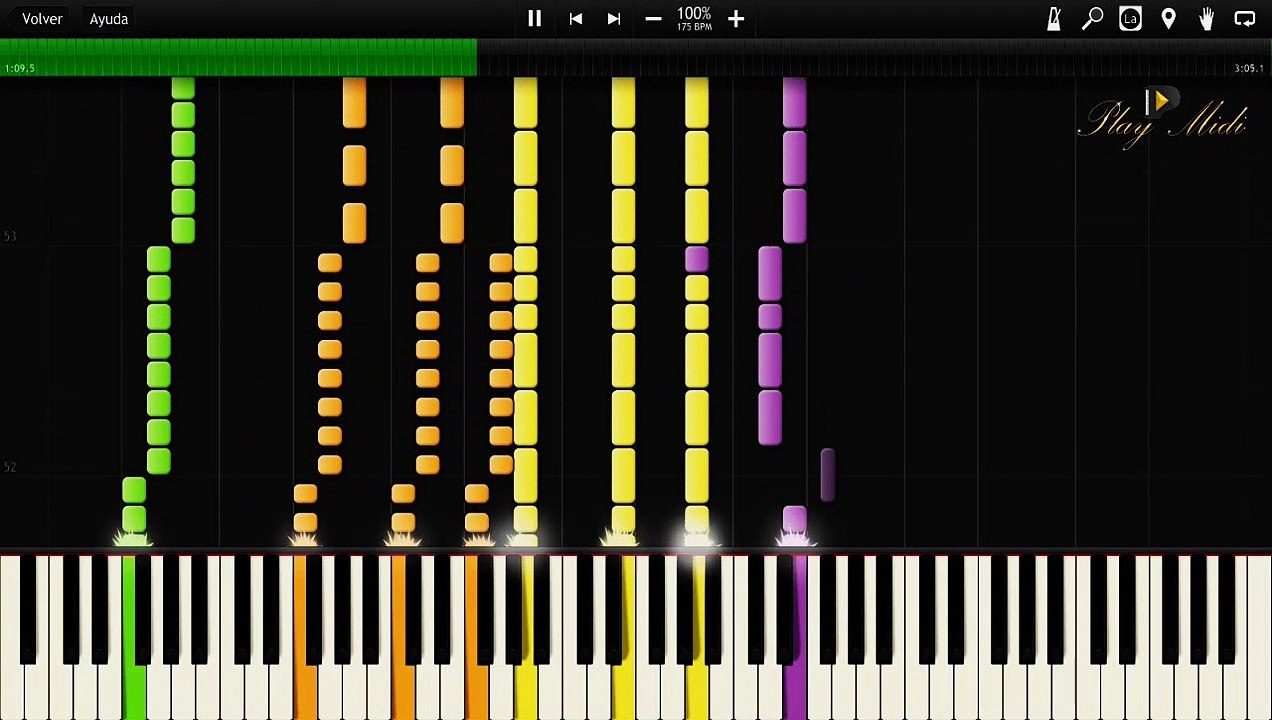Seek within the green played progress bar
1272x720 pixels.
pyautogui.click(x=238, y=57)
